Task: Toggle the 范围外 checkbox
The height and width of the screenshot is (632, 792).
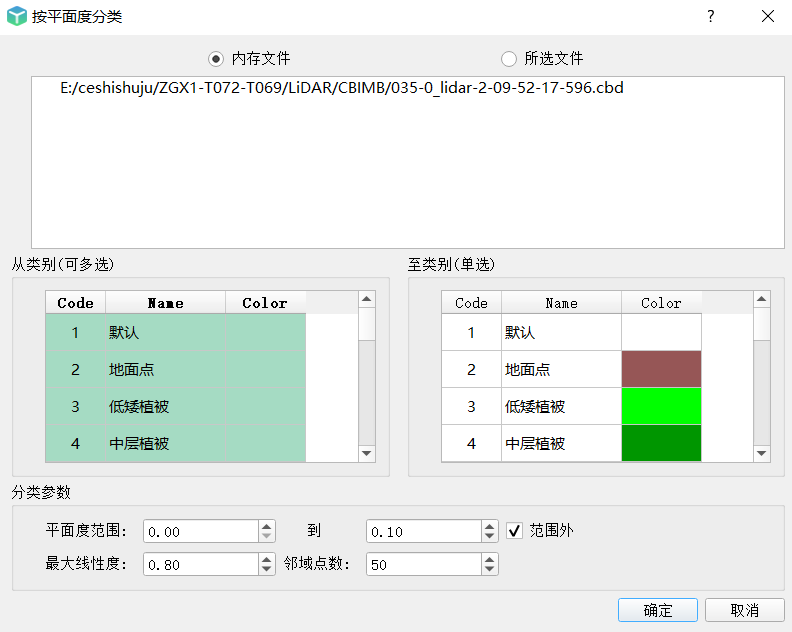Action: tap(514, 531)
